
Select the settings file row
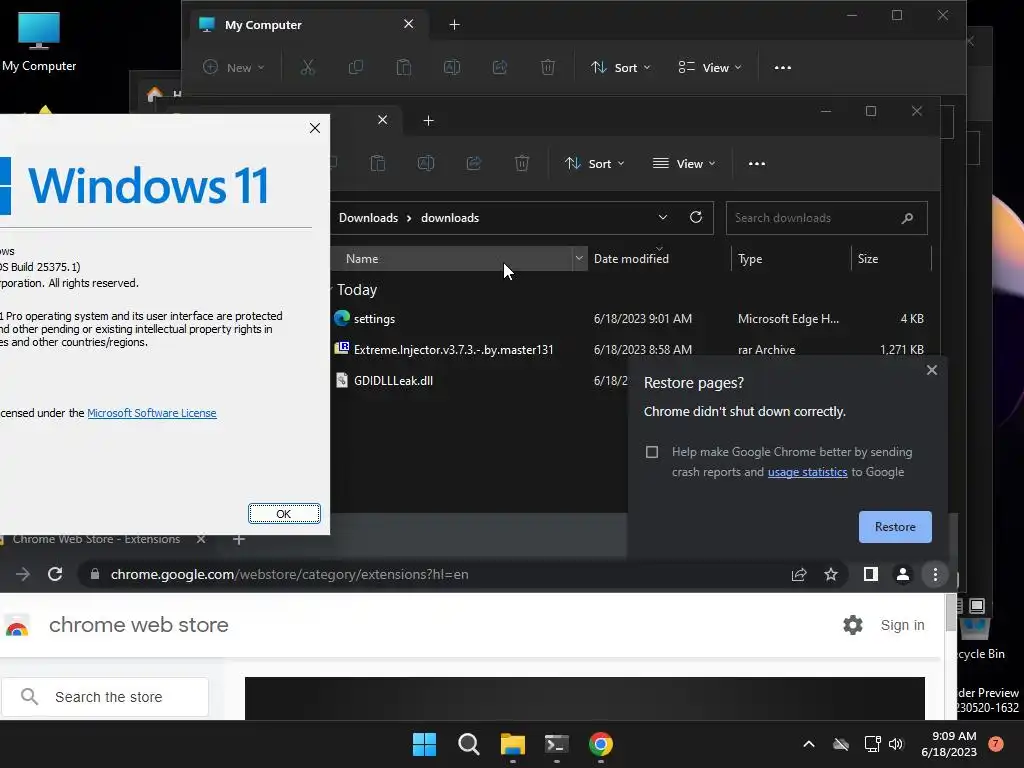coord(630,319)
